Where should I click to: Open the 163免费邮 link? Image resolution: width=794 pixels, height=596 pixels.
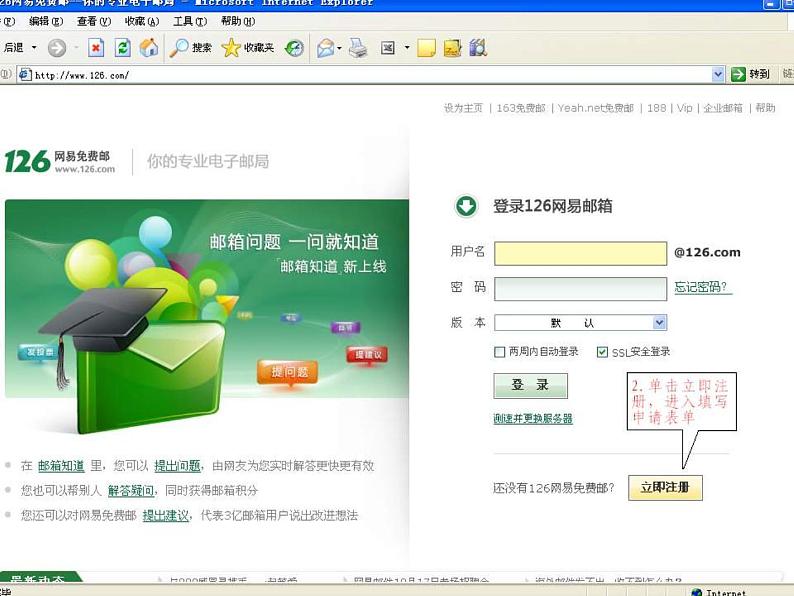[521, 108]
